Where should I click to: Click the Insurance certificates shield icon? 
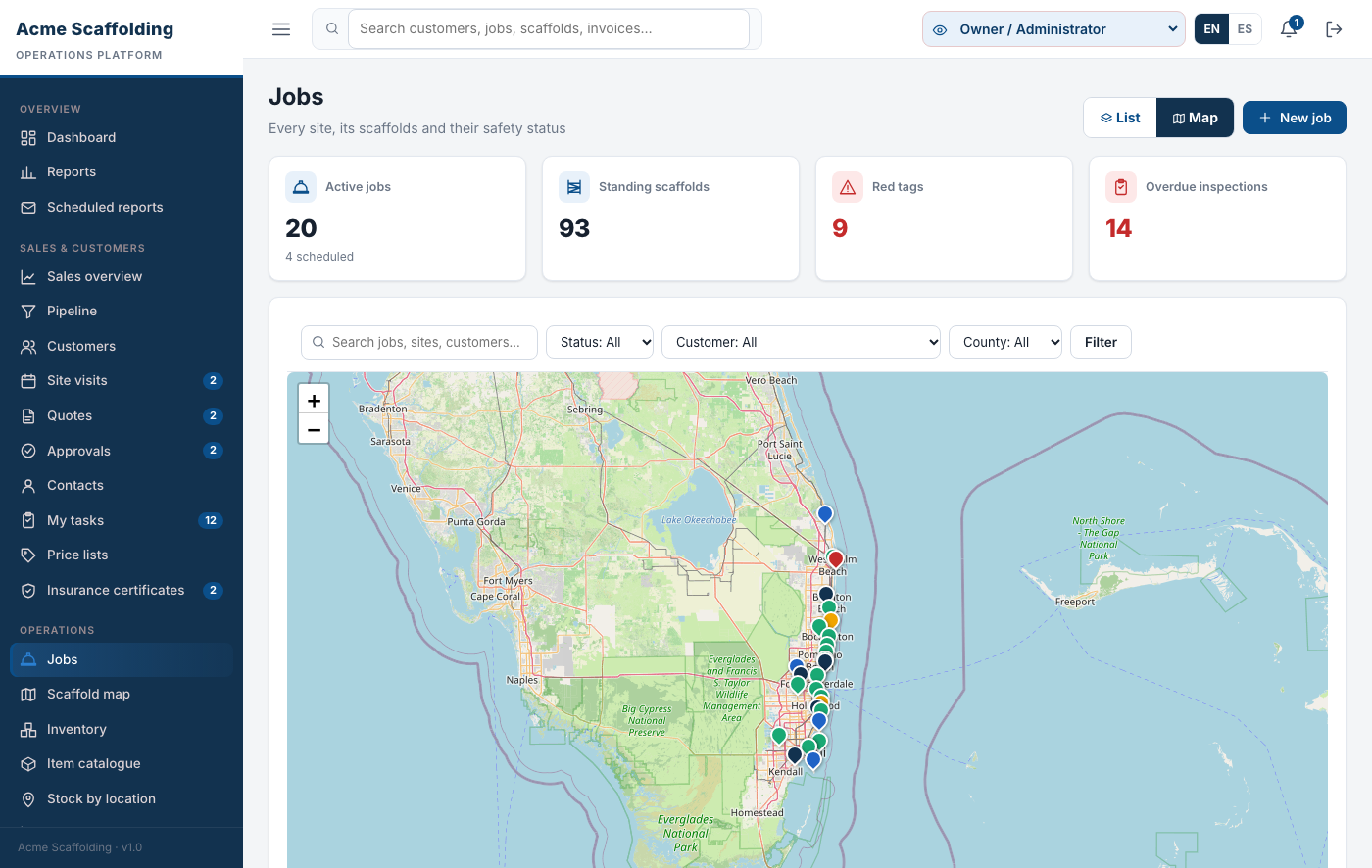tap(28, 591)
